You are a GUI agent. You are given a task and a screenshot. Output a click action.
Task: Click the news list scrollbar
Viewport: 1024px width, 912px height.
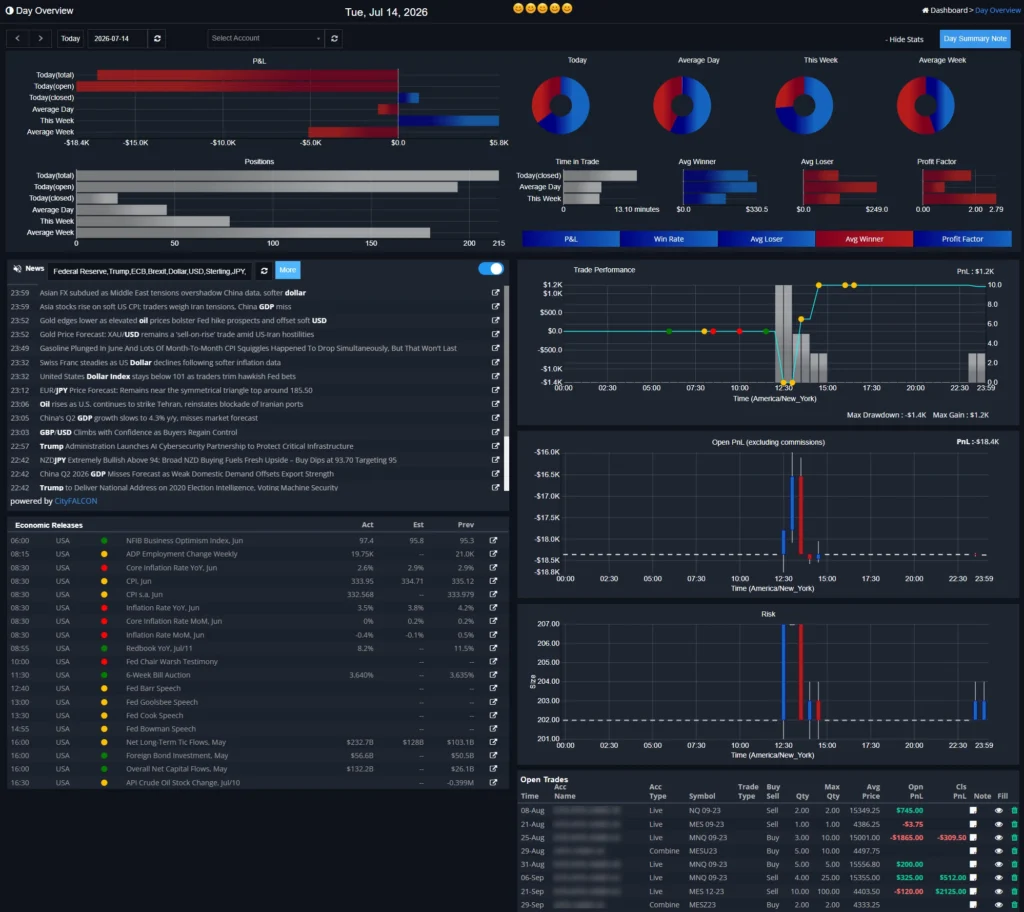(x=506, y=388)
